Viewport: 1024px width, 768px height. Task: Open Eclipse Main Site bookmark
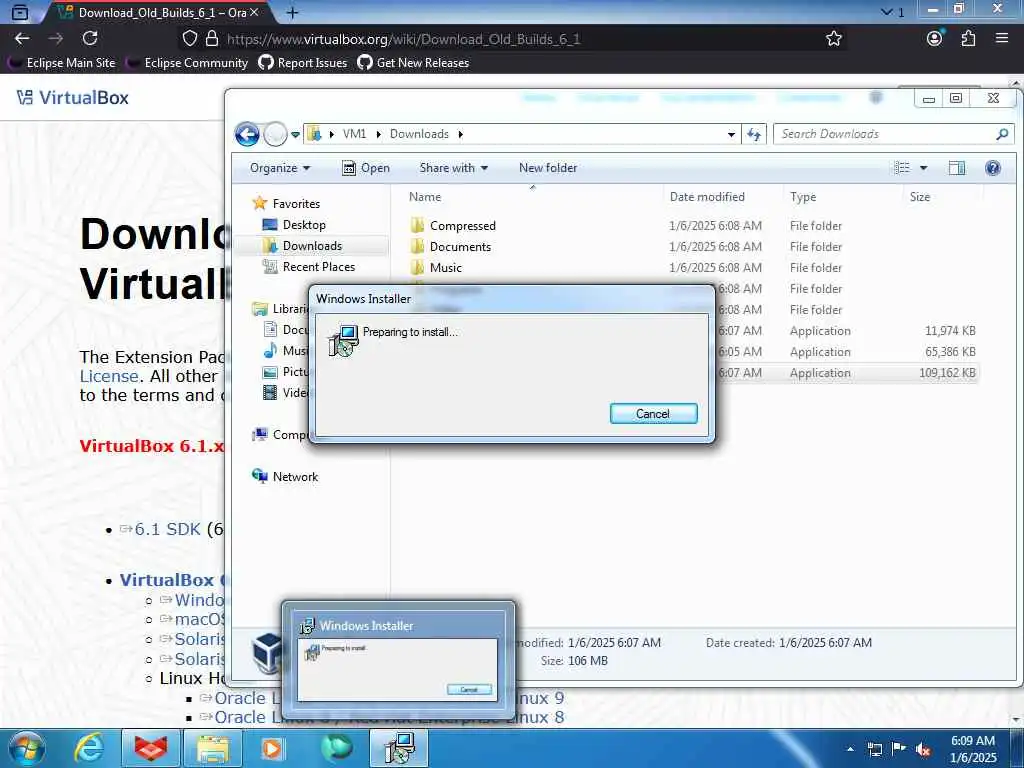click(x=63, y=63)
